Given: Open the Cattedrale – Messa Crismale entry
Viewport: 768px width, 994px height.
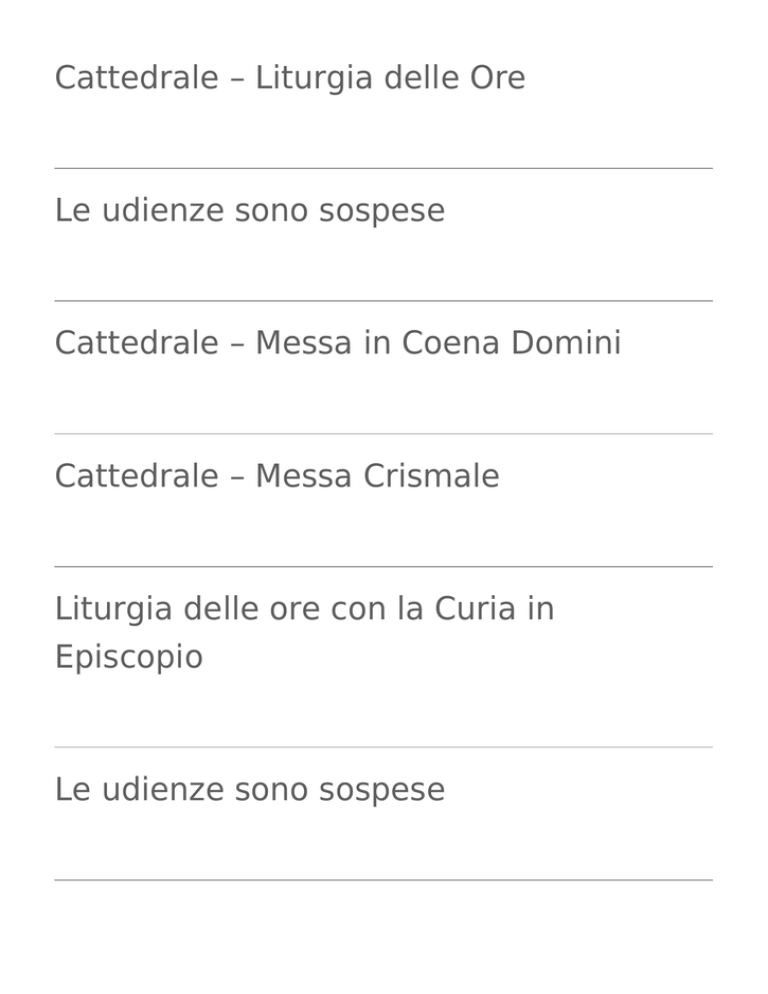Looking at the screenshot, I should [x=277, y=476].
